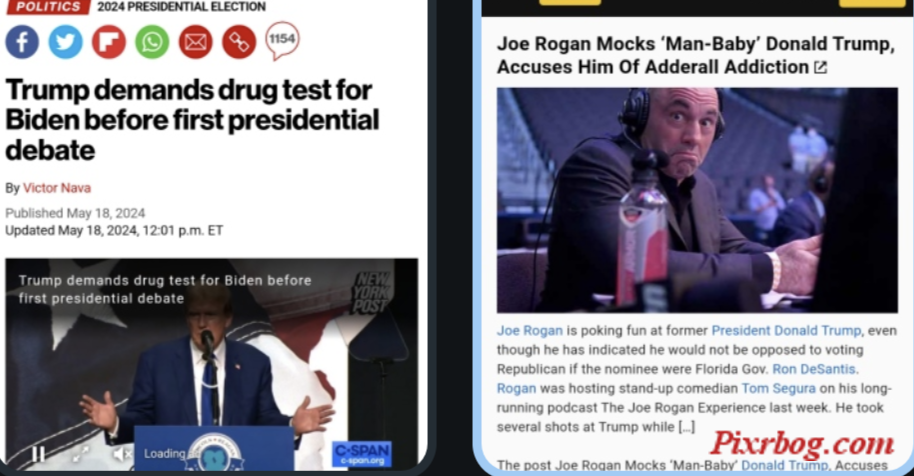Follow the President Donald Trump link
Screen dimensions: 914x476
(x=786, y=331)
